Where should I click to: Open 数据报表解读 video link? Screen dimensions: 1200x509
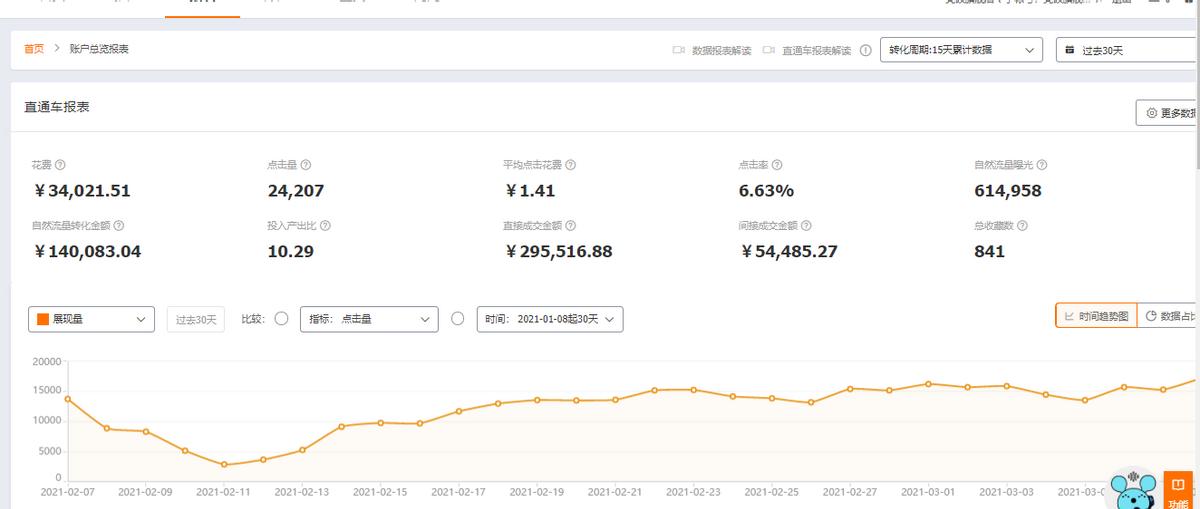(712, 50)
